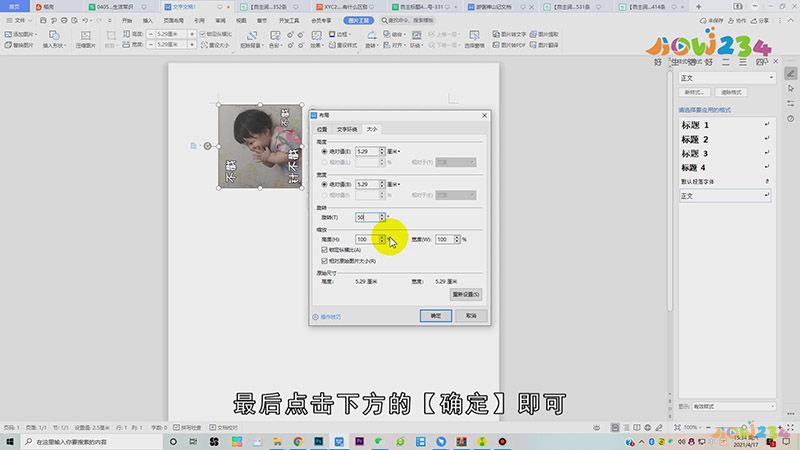
Task: Click the save icon in the quick access toolbar
Action: [x=43, y=20]
